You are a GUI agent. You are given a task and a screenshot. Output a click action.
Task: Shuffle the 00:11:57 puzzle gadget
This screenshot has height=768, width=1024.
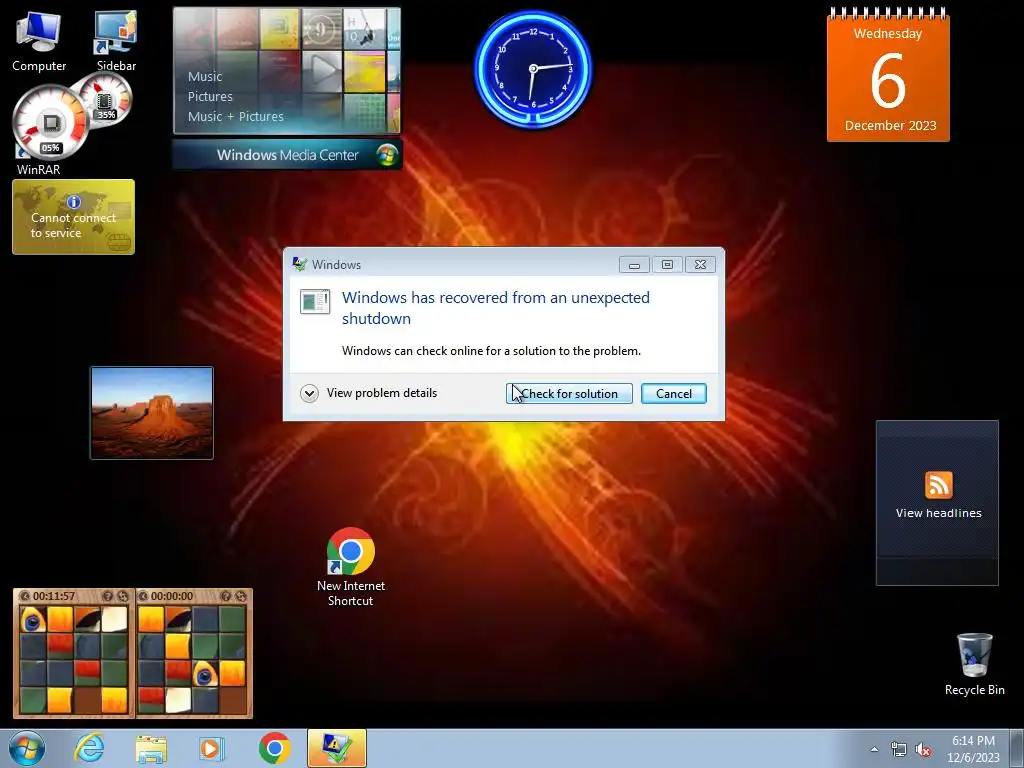coord(123,596)
